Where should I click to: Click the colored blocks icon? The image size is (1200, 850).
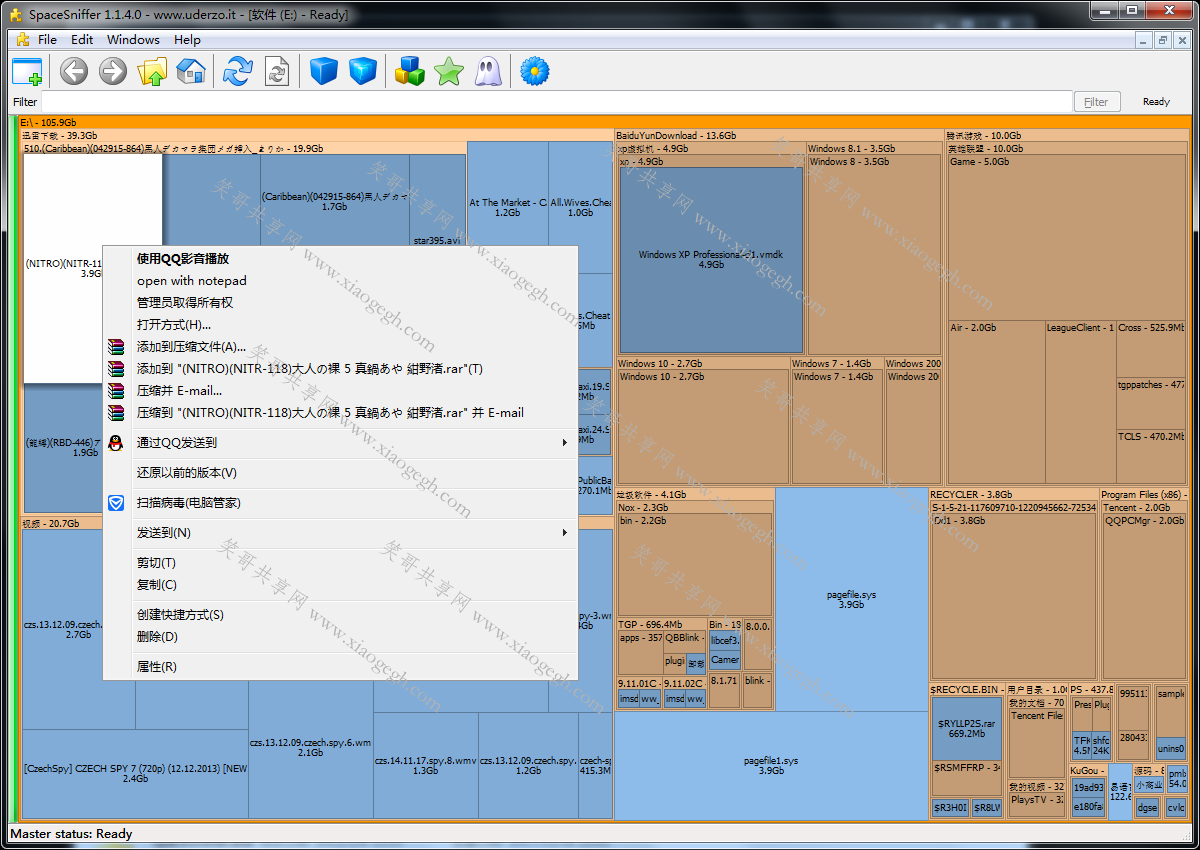click(410, 71)
